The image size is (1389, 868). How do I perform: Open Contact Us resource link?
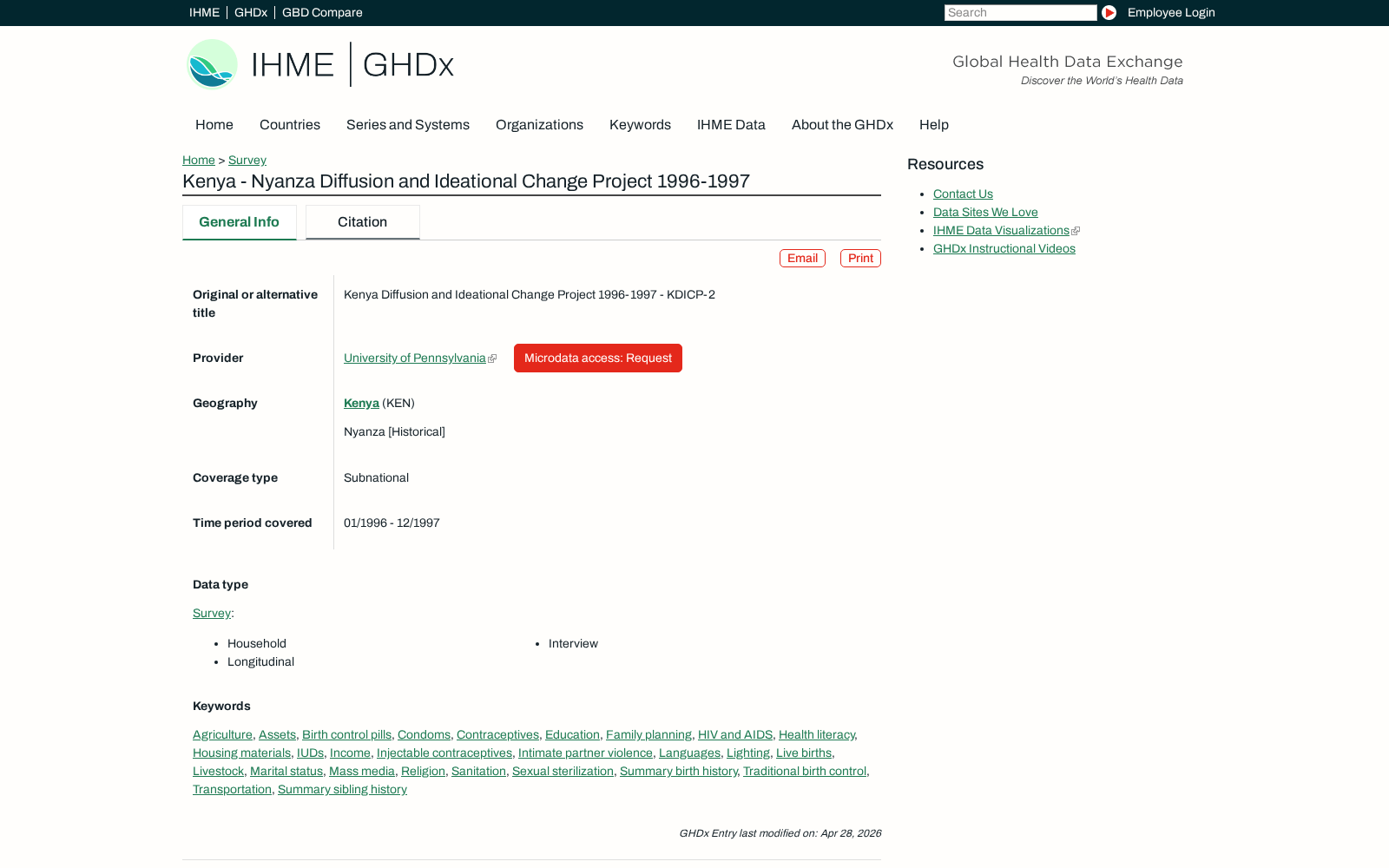click(x=963, y=194)
